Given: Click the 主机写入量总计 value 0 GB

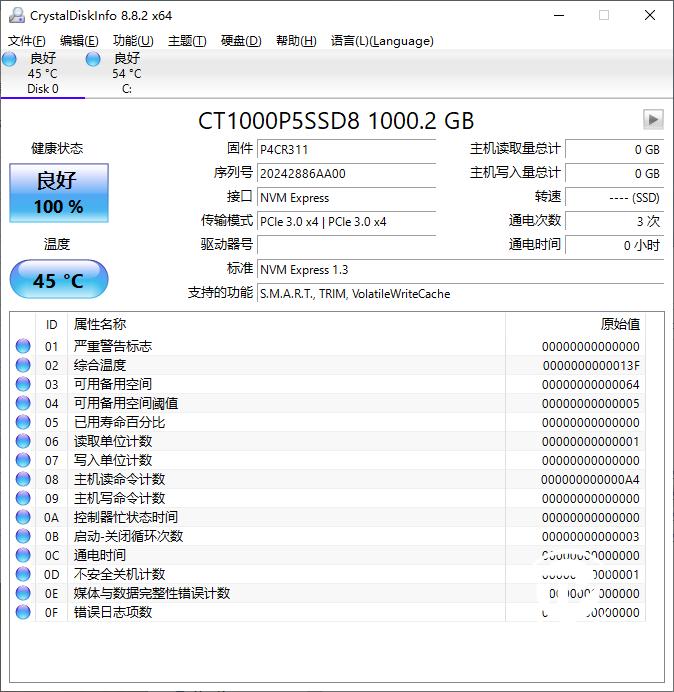Looking at the screenshot, I should 614,173.
